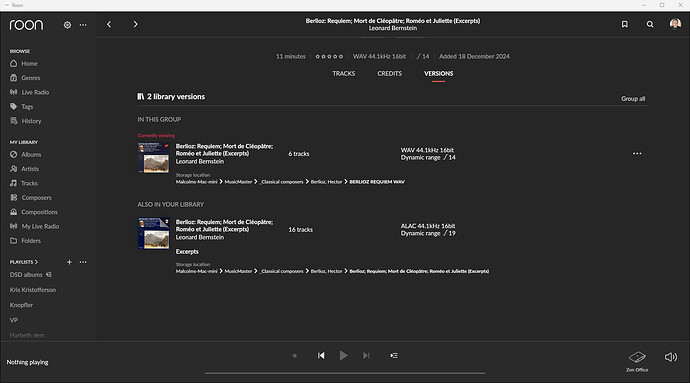Click the bookmark icon in header

[x=624, y=24]
